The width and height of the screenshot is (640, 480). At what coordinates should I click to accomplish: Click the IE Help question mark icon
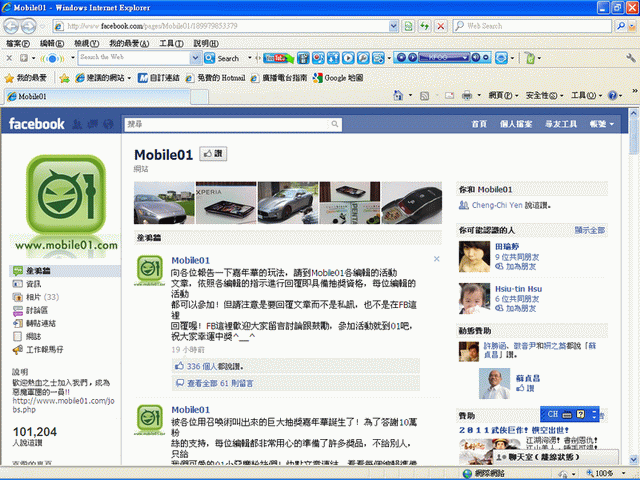coord(612,96)
